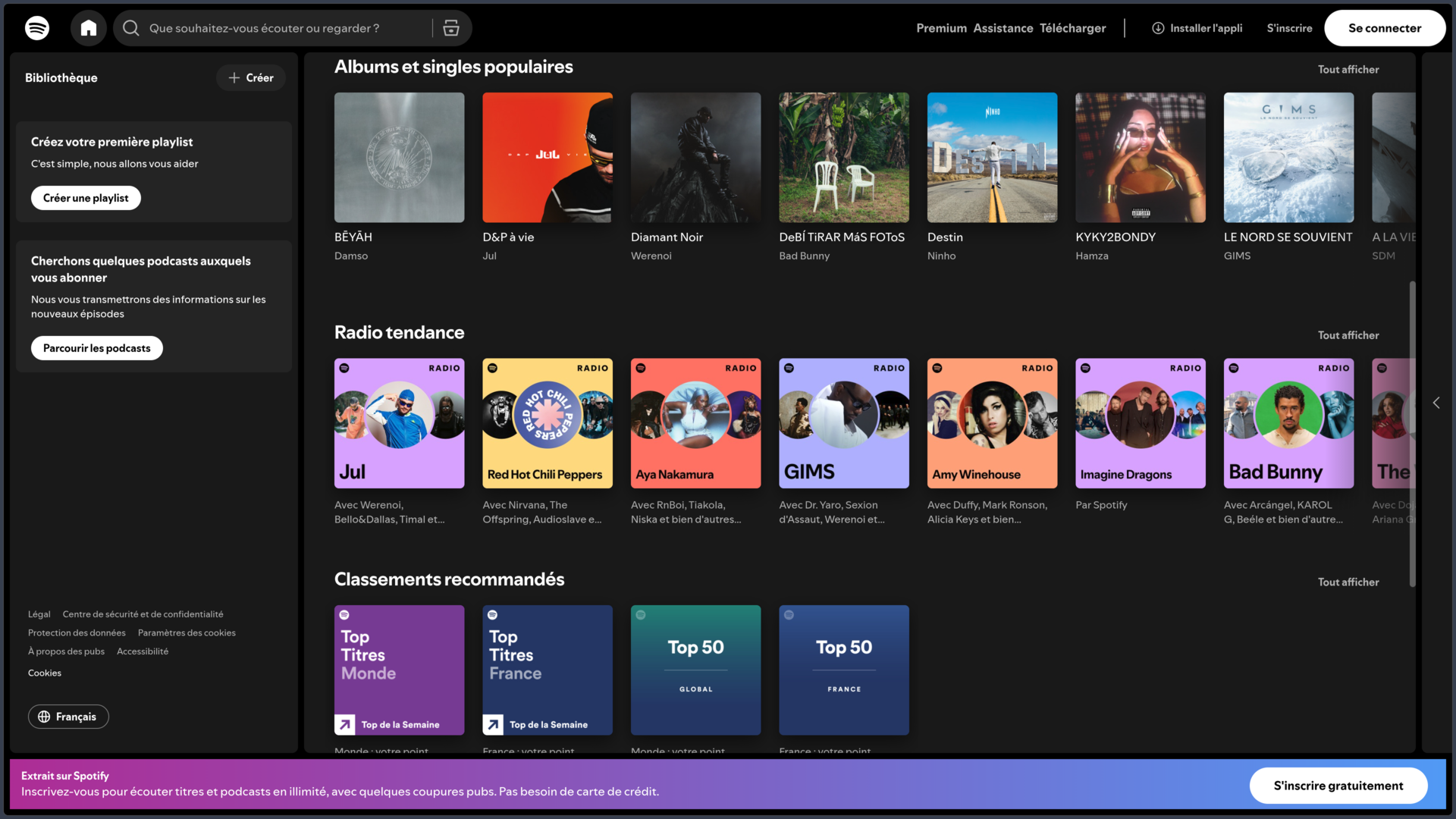Viewport: 1456px width, 819px height.
Task: Click Installer l'appli
Action: point(1197,28)
